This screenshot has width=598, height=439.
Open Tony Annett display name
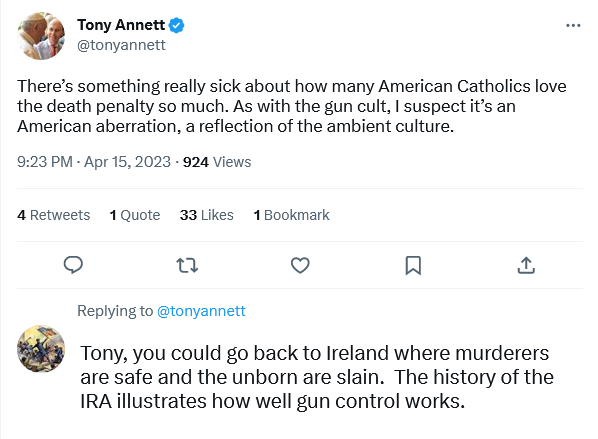click(121, 25)
